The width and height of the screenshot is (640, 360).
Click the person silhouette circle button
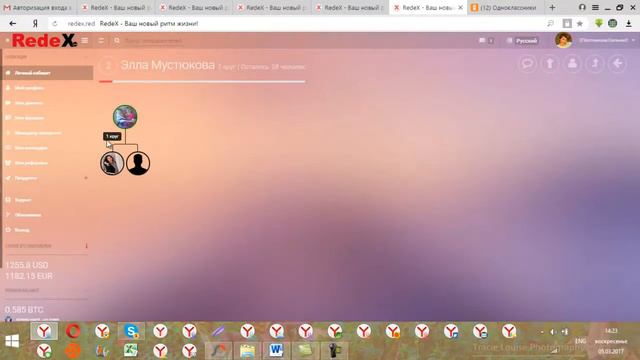click(573, 64)
